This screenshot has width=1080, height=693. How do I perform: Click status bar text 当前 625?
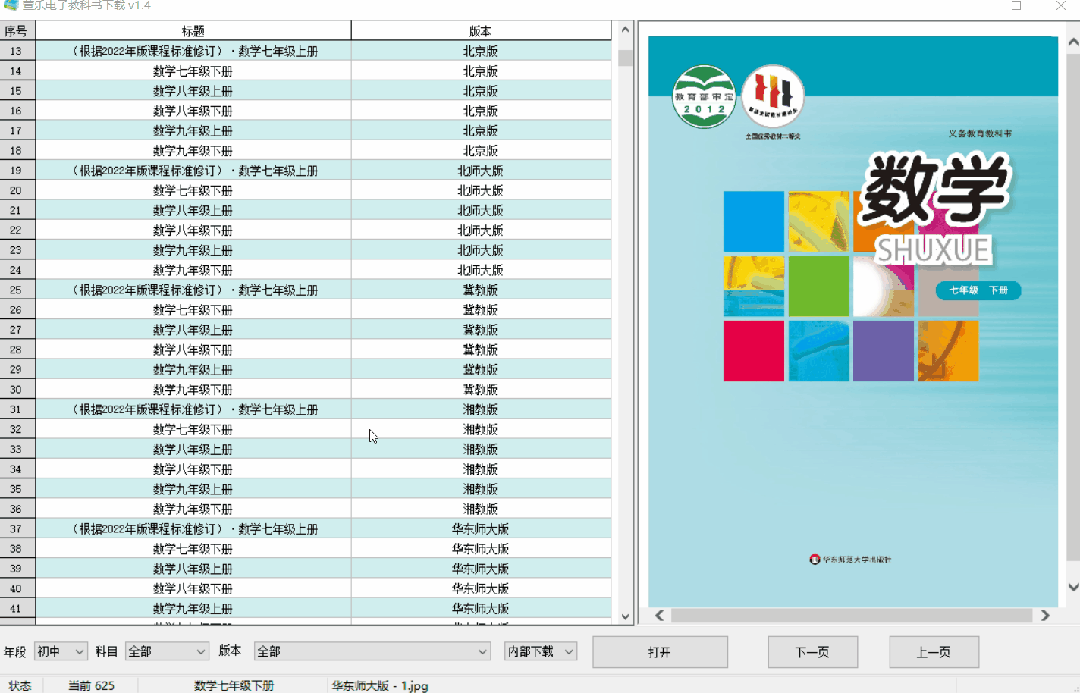(x=92, y=685)
